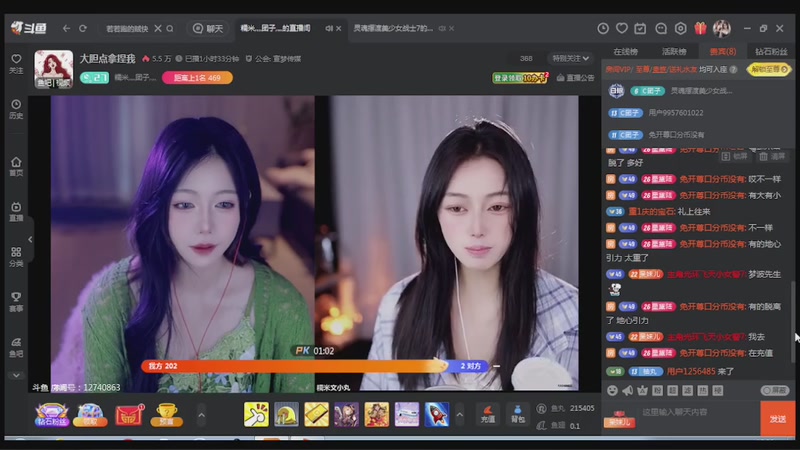The height and width of the screenshot is (450, 800).
Task: Refresh the page with reload icon
Action: click(x=83, y=29)
